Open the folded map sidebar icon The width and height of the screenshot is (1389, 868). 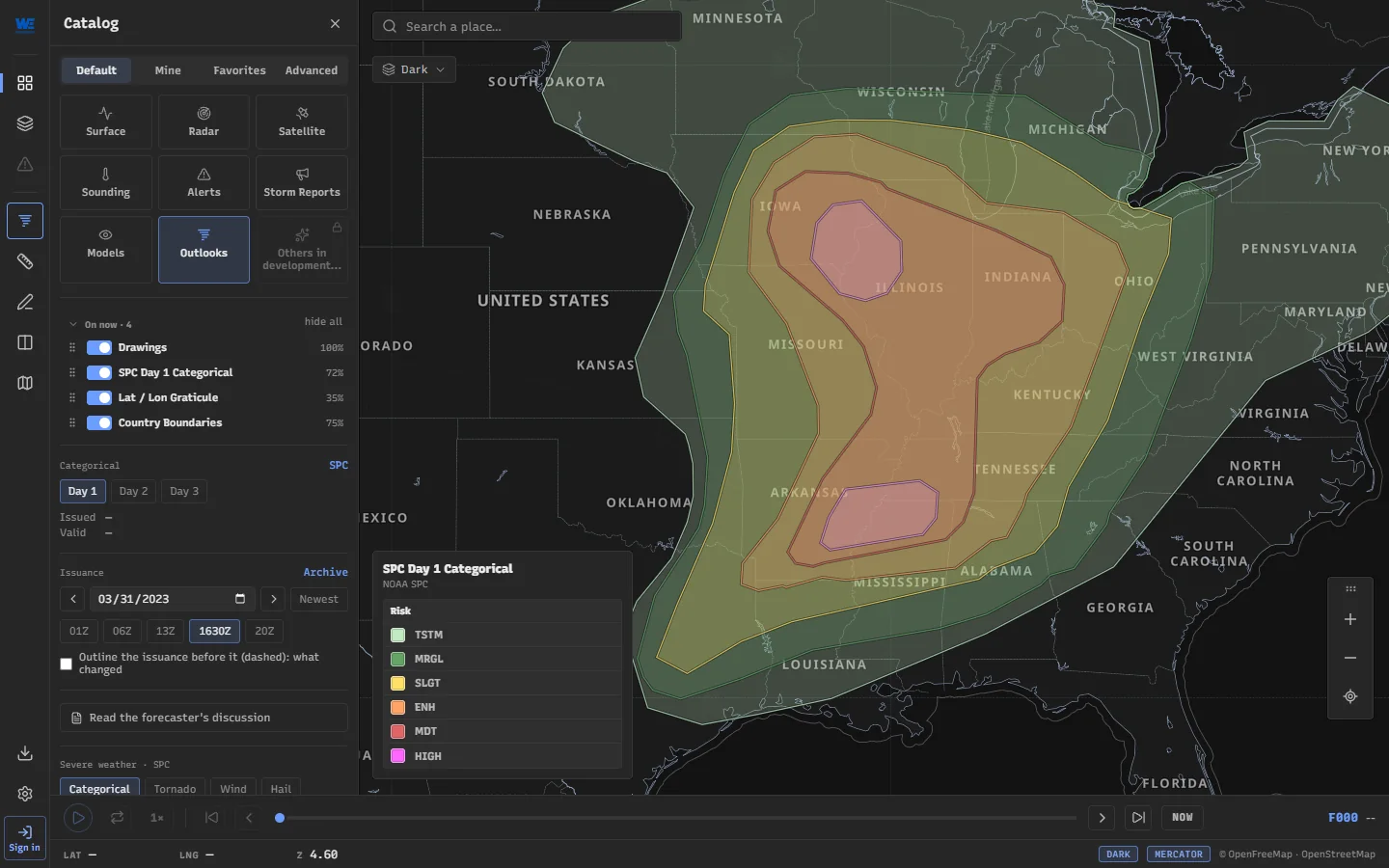(25, 383)
